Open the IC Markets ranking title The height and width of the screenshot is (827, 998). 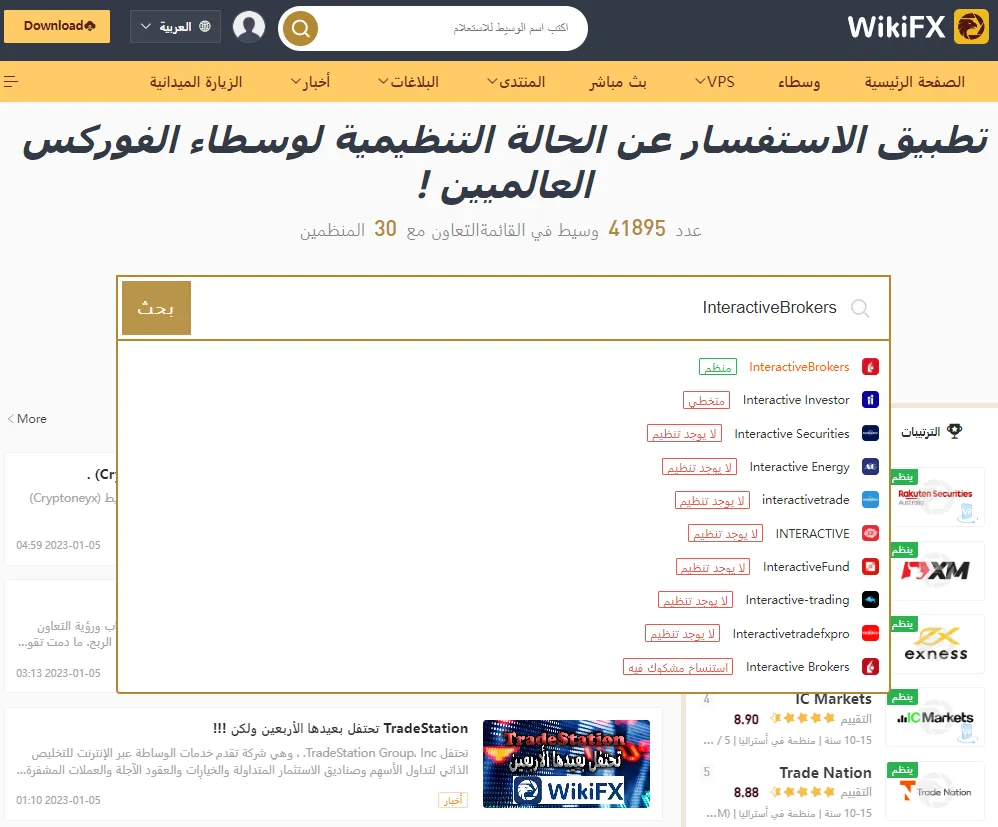click(x=833, y=699)
